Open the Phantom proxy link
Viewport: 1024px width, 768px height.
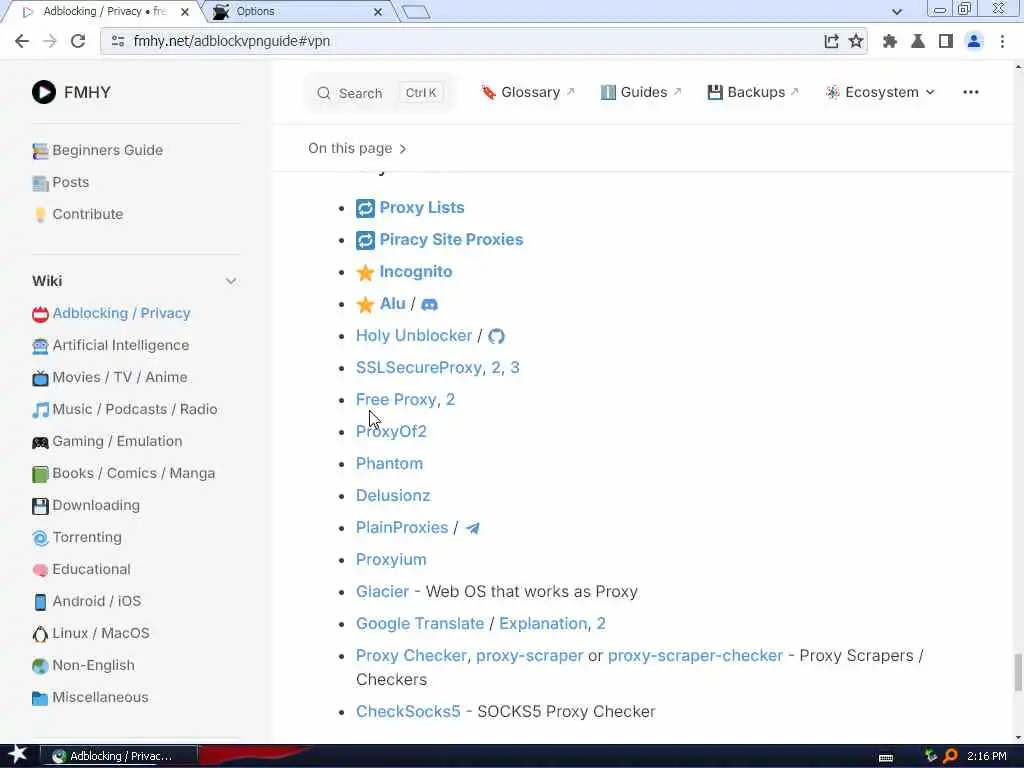389,464
